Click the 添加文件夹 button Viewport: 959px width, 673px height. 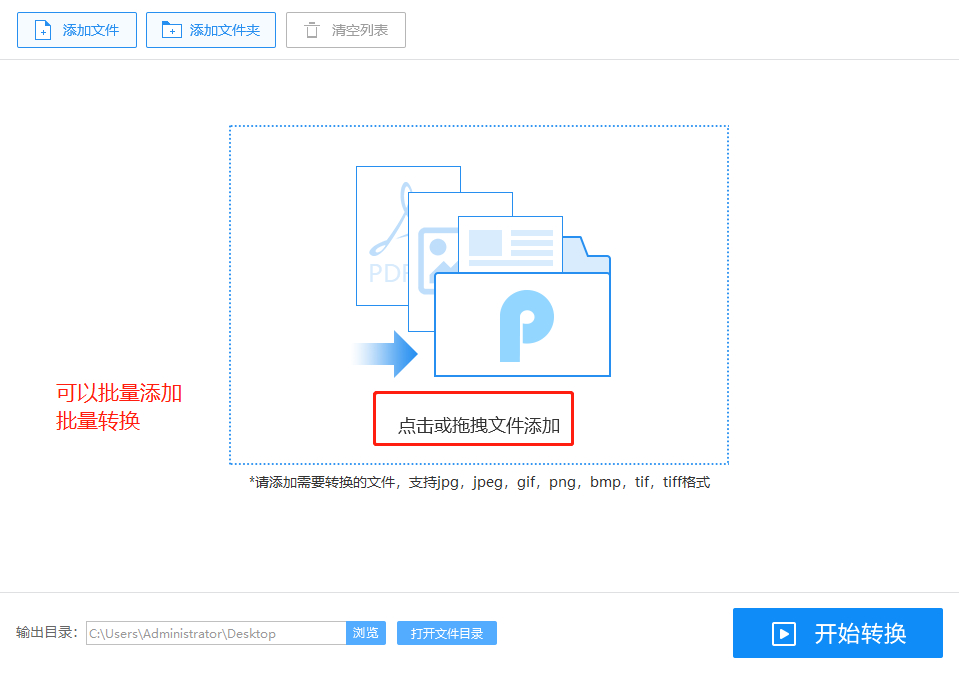(211, 30)
